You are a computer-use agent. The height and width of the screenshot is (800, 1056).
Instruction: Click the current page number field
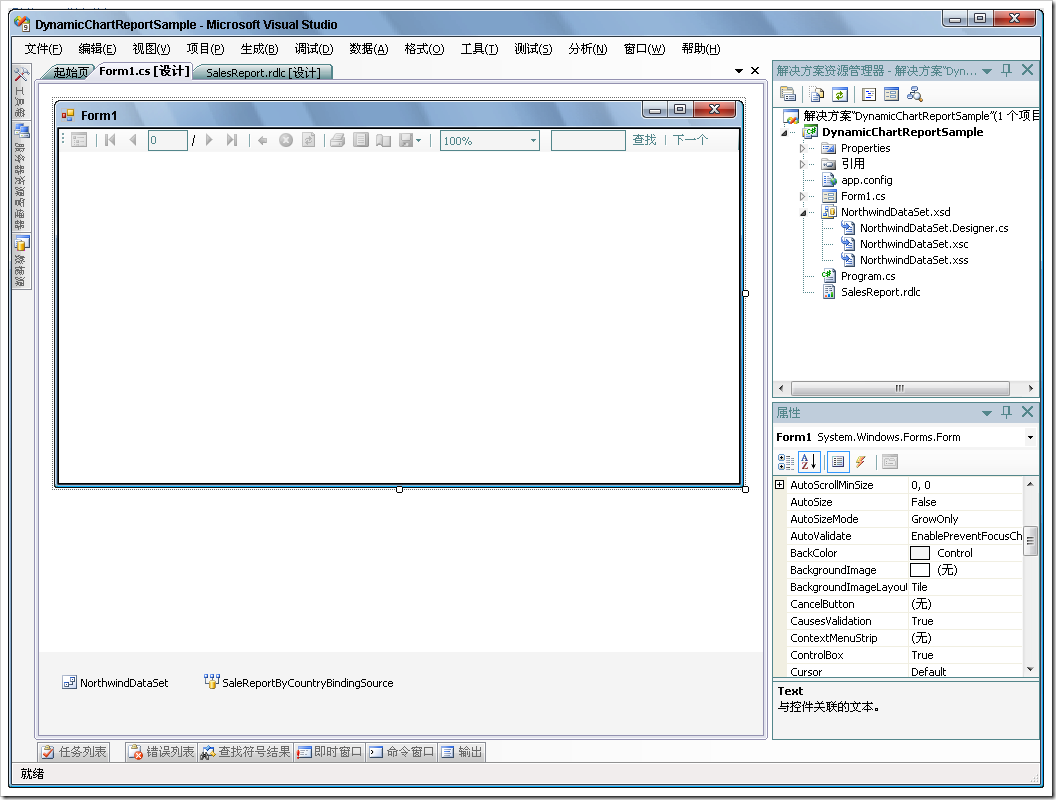pyautogui.click(x=168, y=141)
